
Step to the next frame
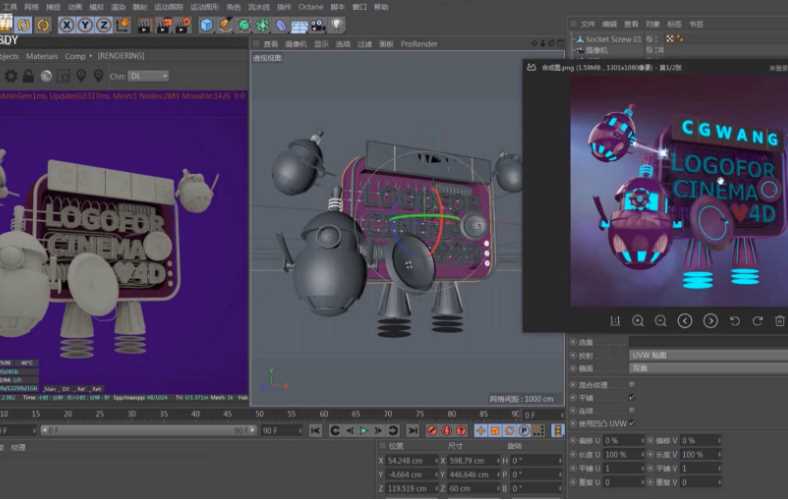tap(378, 430)
